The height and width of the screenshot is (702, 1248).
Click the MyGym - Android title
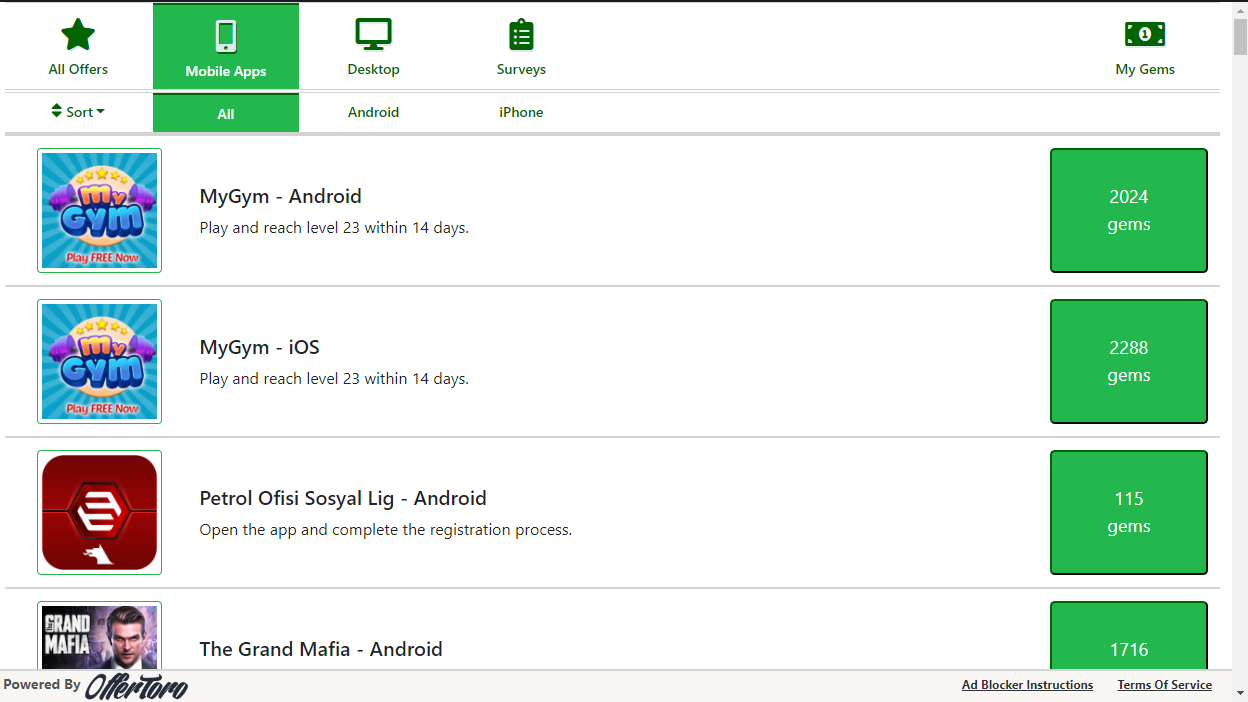click(280, 196)
